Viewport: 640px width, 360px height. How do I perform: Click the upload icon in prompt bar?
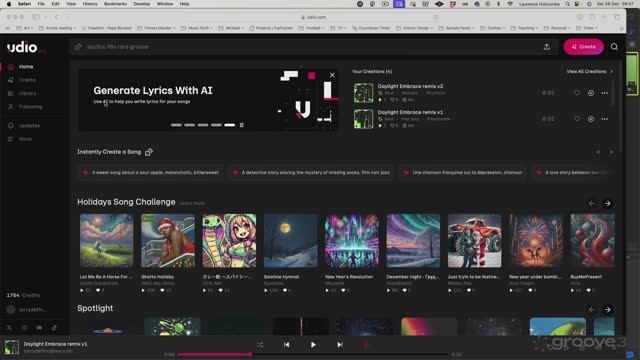[x=547, y=47]
